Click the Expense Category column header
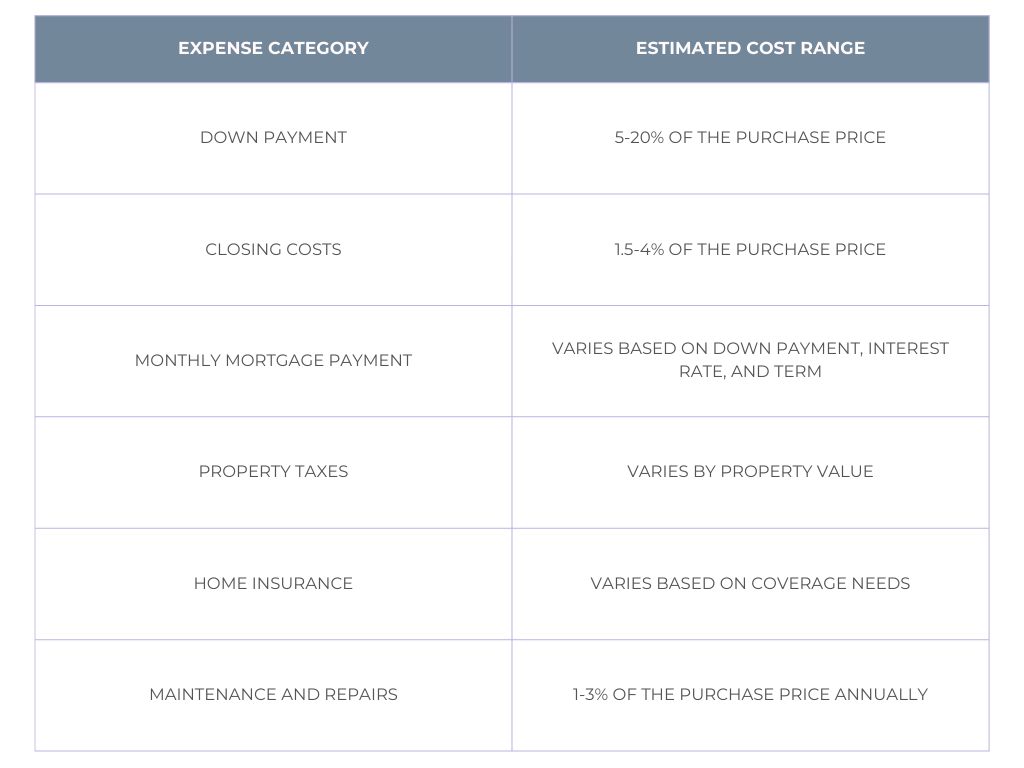1024x768 pixels. point(273,48)
